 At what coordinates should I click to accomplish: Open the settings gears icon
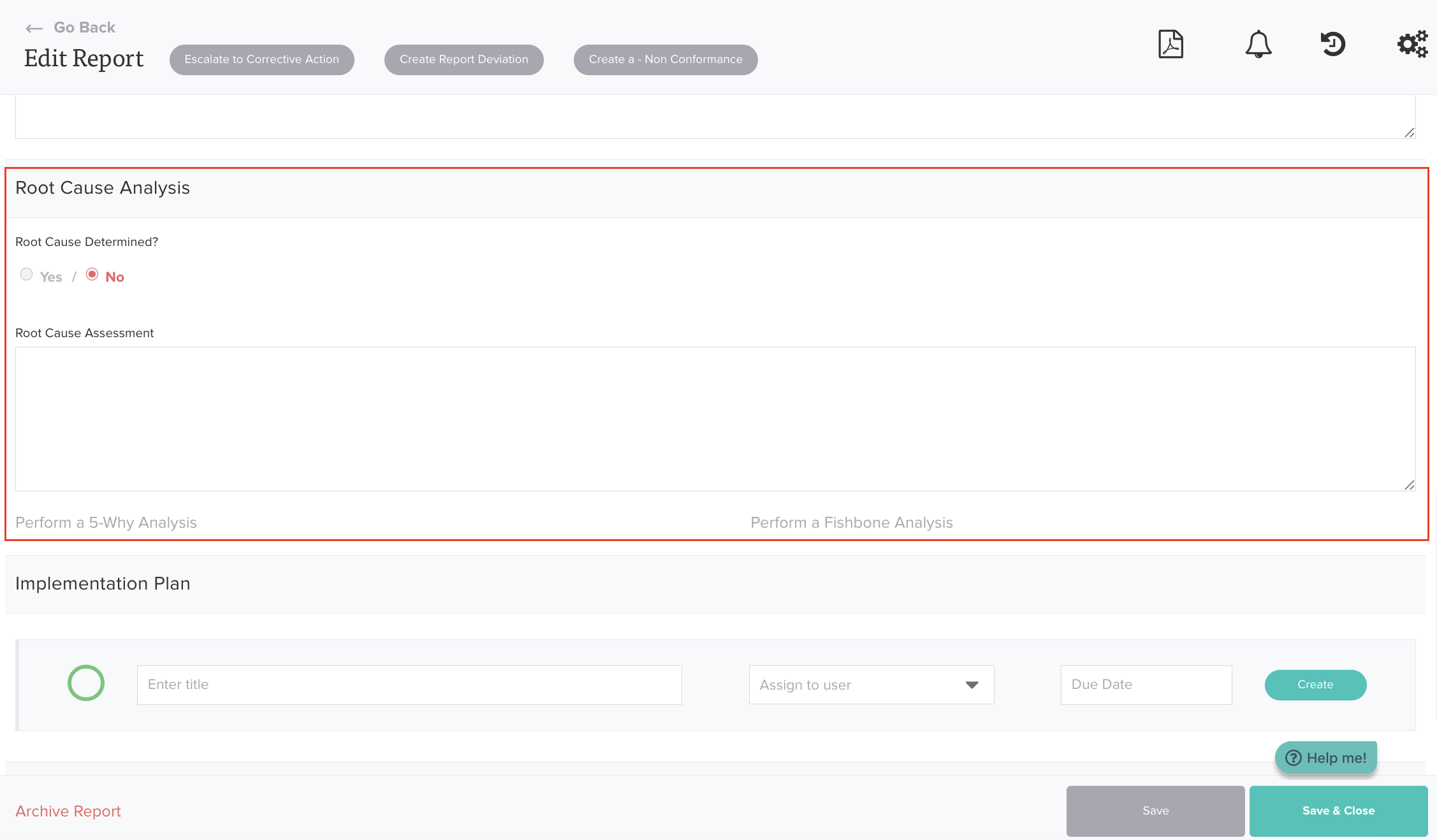pyautogui.click(x=1412, y=45)
